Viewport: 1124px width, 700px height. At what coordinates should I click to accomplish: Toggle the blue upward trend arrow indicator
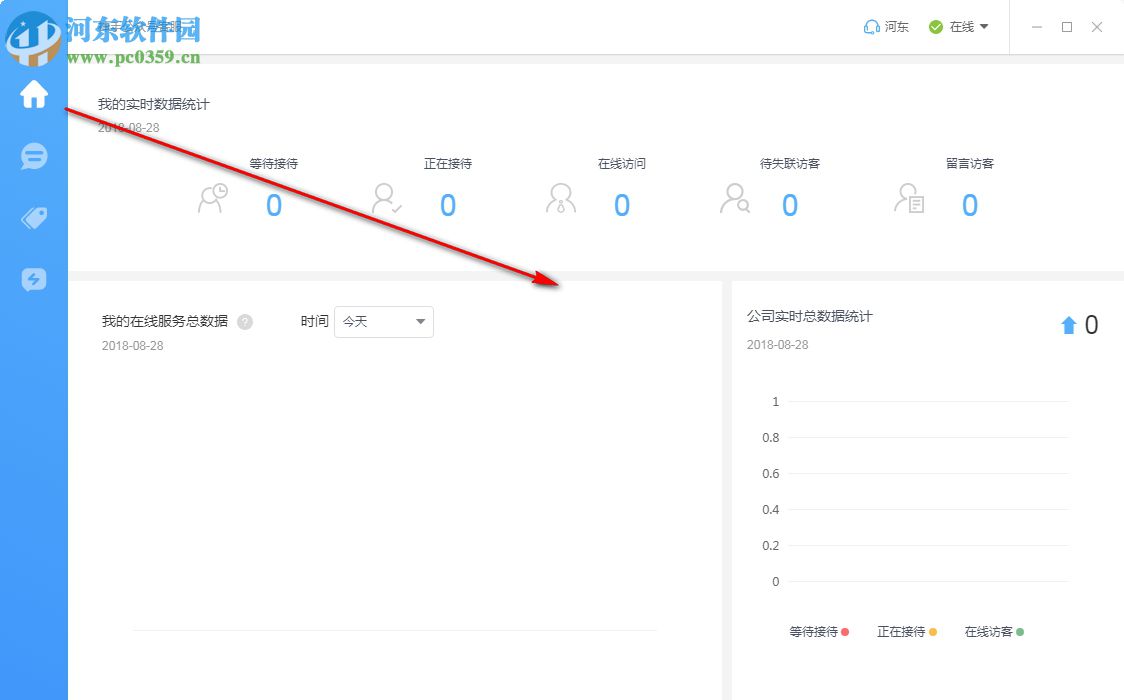coord(1068,323)
